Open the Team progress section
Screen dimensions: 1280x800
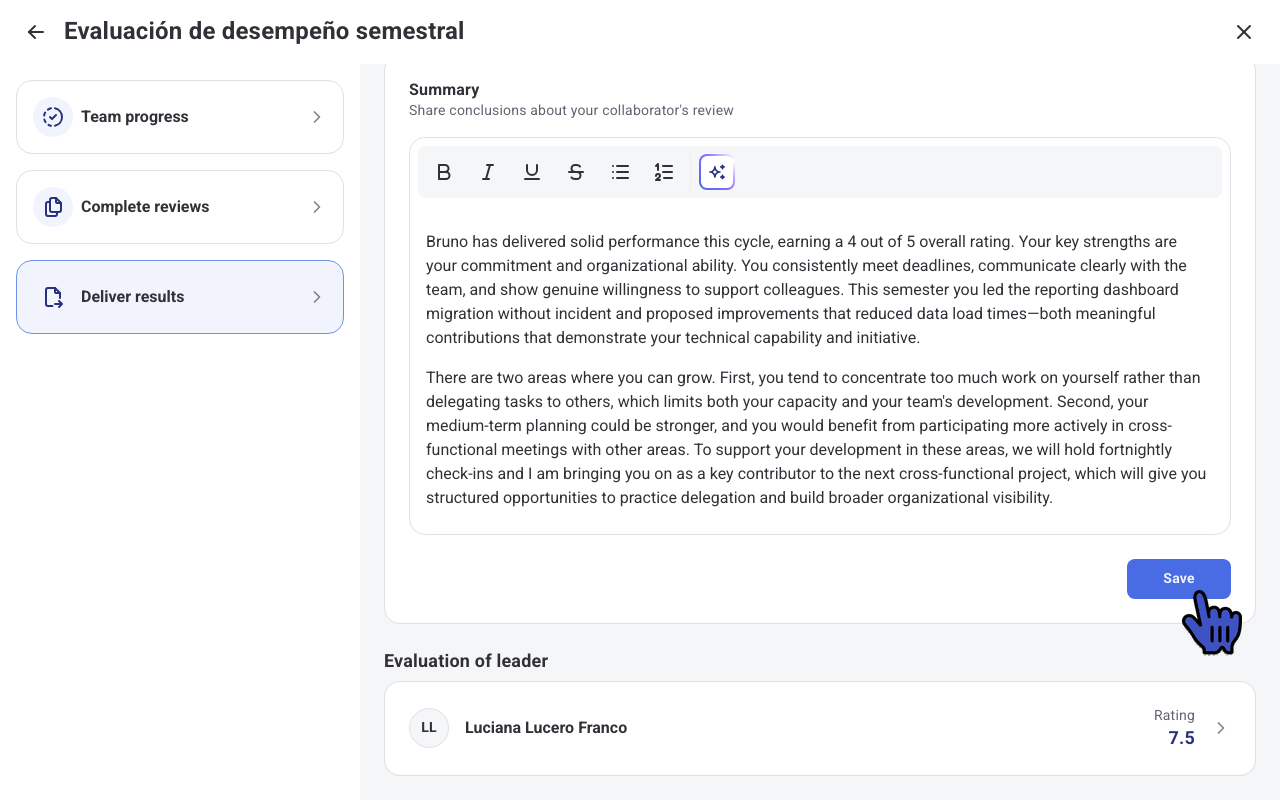(x=180, y=117)
